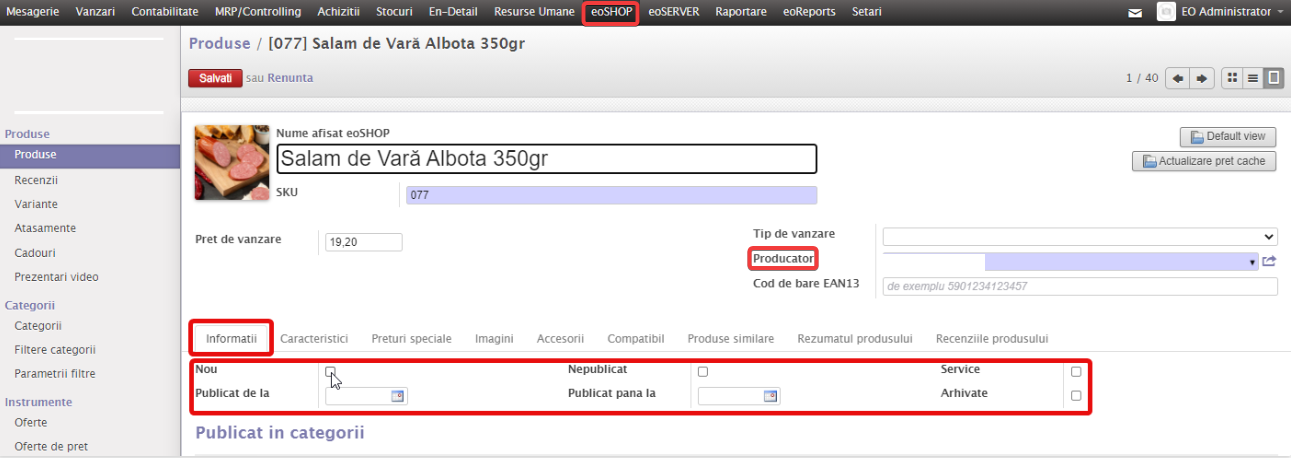Viewport: 1291px width, 458px height.
Task: Tick the Nou checkbox
Action: pos(330,371)
